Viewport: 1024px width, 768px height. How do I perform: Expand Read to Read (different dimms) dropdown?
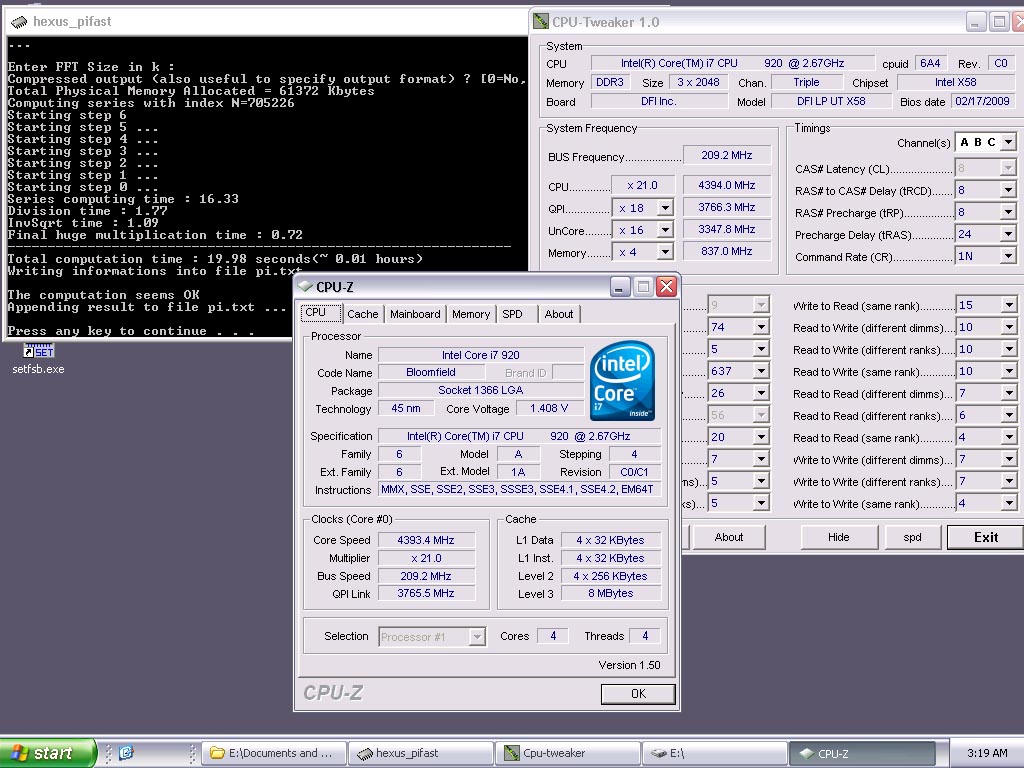(x=1010, y=393)
